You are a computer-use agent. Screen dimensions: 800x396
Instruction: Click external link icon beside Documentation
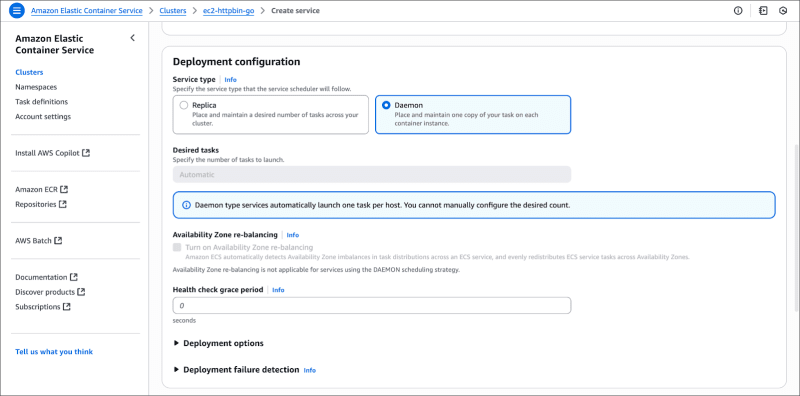[74, 277]
